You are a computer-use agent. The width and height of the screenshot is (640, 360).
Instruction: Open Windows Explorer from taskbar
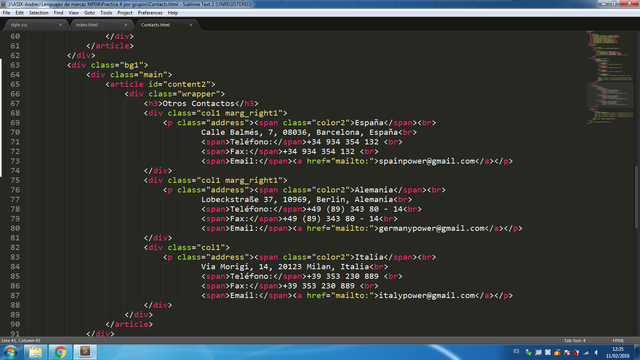pyautogui.click(x=36, y=352)
